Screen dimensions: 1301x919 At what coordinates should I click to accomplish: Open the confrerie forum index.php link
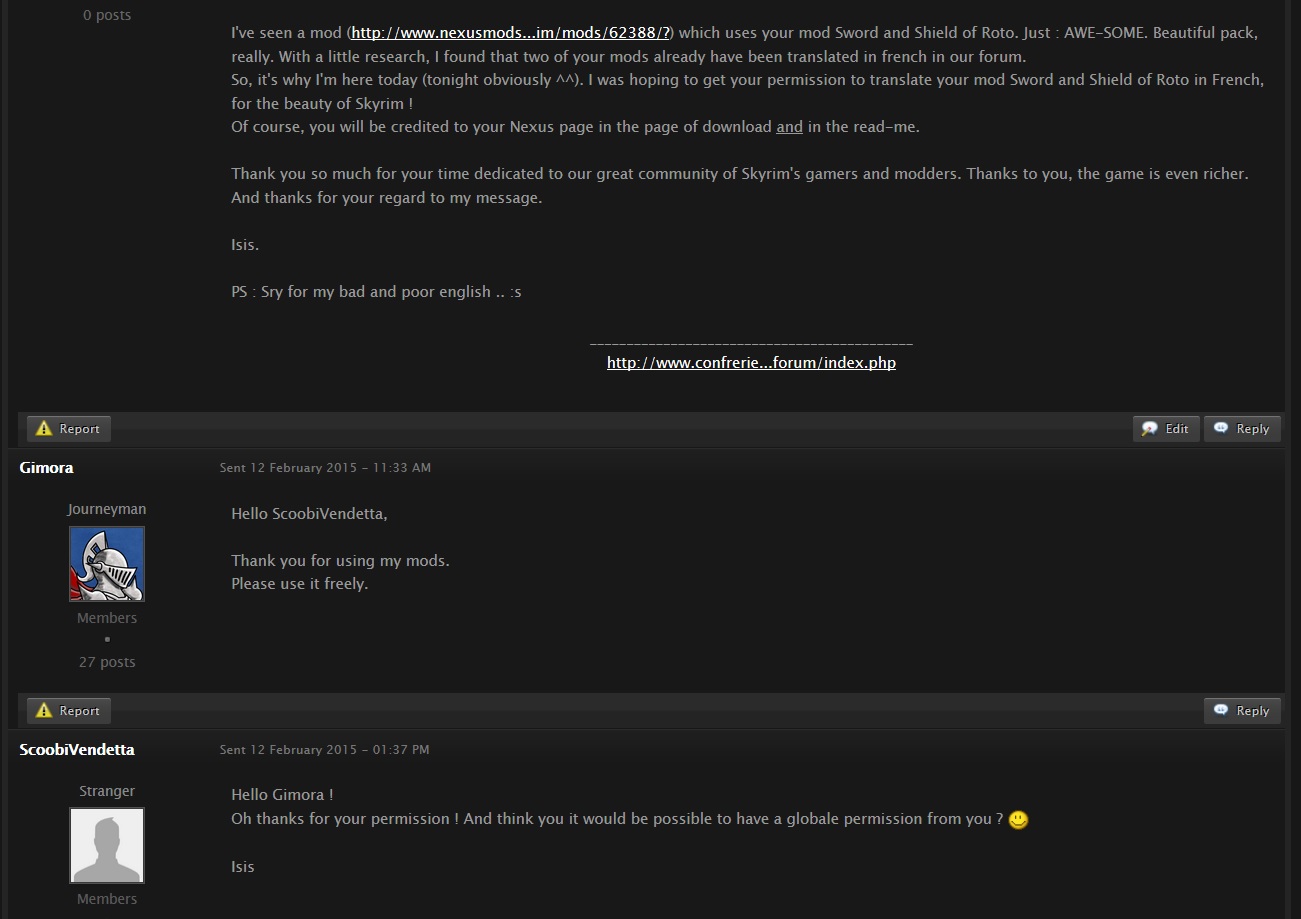[751, 363]
